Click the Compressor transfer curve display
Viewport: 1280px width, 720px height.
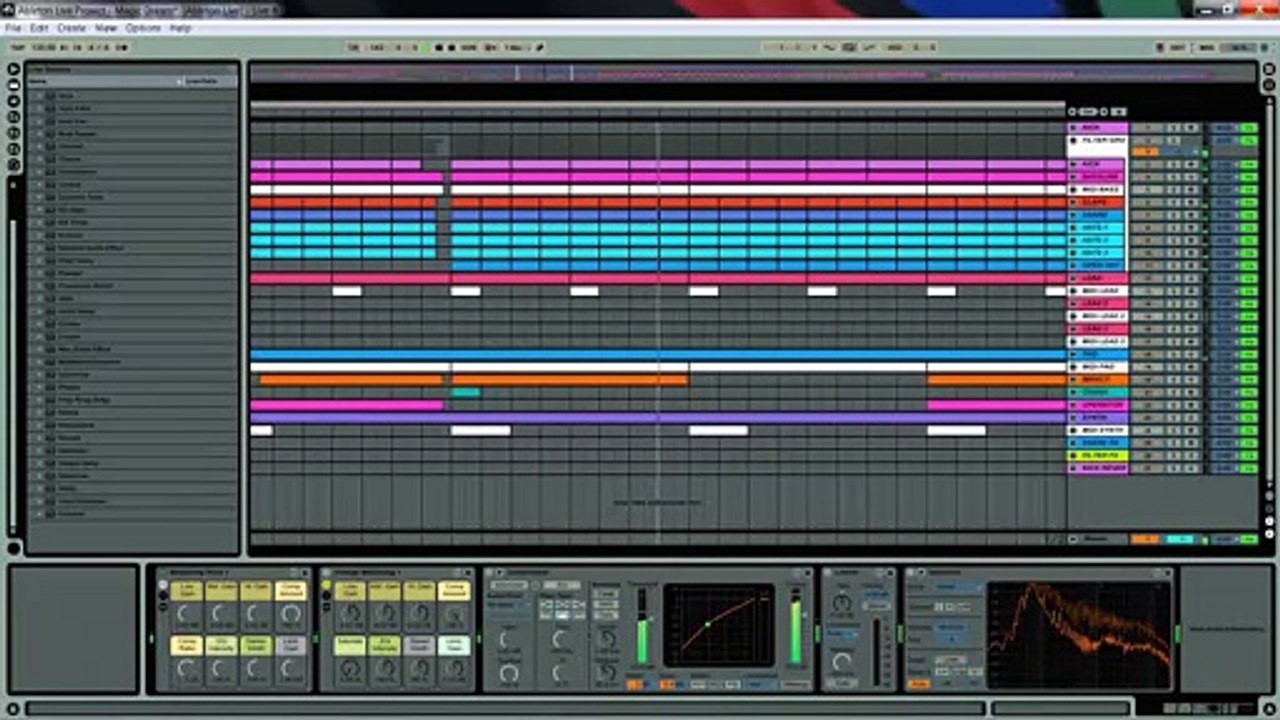719,625
